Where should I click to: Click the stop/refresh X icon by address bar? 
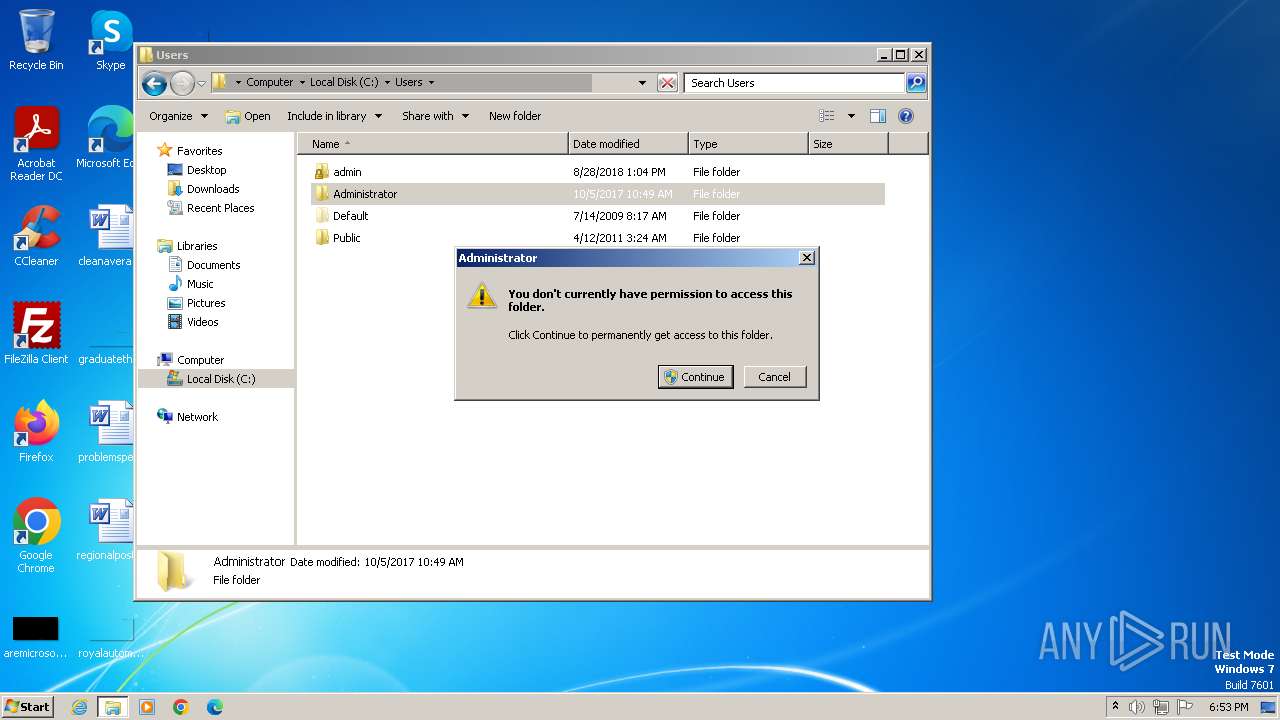click(x=667, y=83)
